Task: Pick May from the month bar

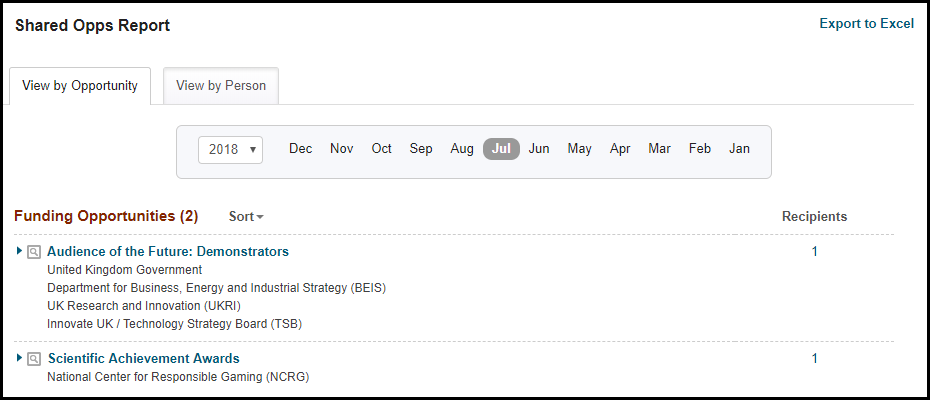Action: point(580,149)
